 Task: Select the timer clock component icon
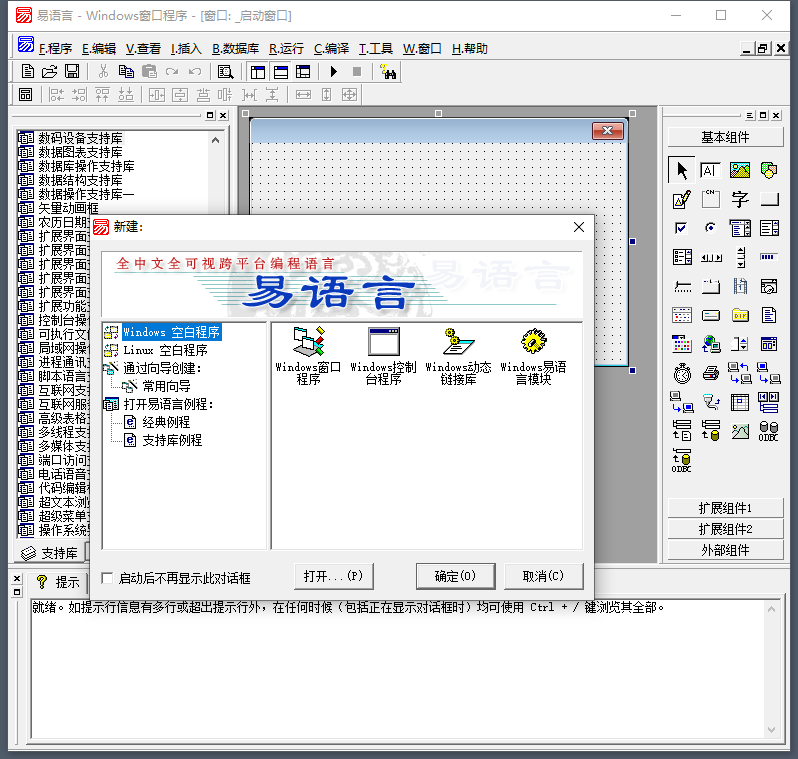[682, 374]
